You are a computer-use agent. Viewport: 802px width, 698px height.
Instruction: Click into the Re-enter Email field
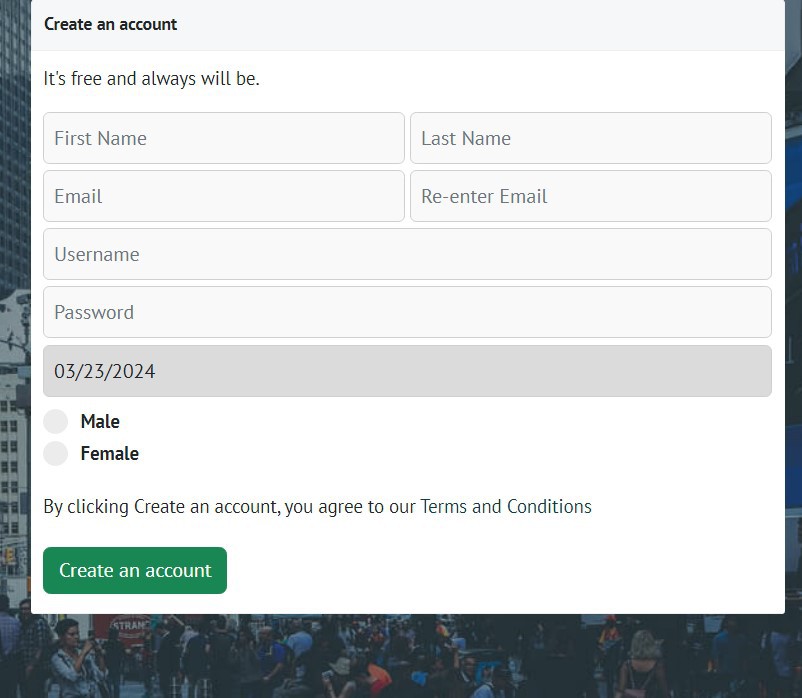coord(590,196)
